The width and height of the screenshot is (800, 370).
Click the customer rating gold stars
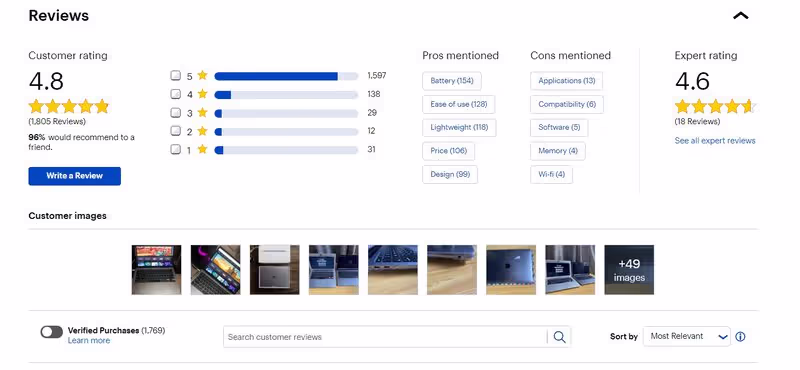pos(69,107)
